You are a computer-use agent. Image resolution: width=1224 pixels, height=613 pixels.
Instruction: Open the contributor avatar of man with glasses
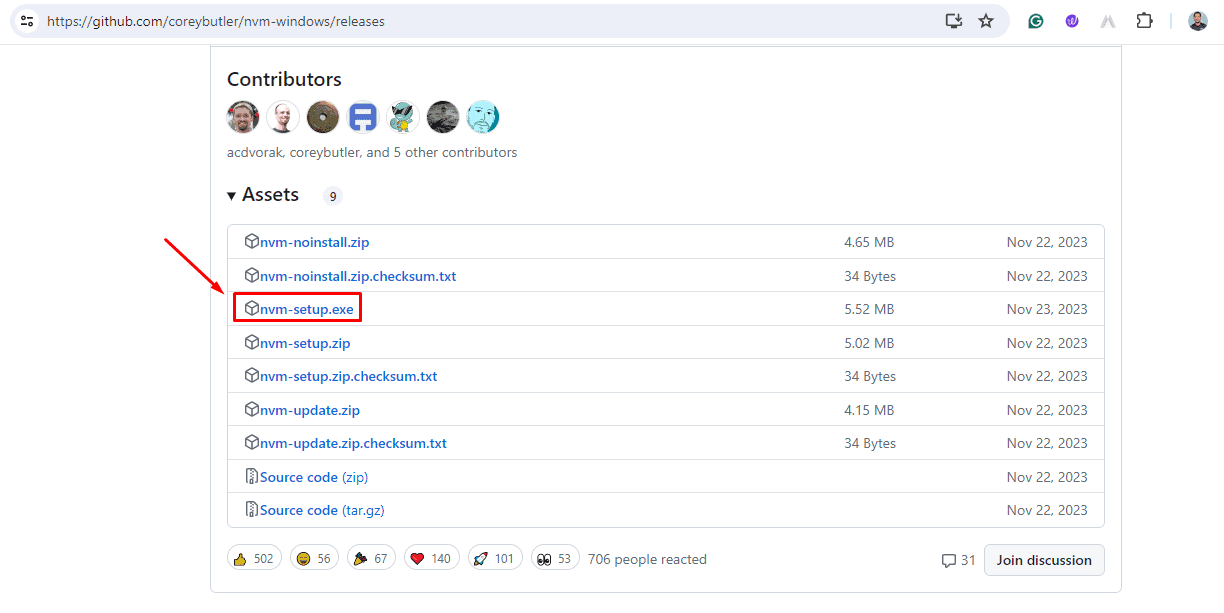pos(243,117)
